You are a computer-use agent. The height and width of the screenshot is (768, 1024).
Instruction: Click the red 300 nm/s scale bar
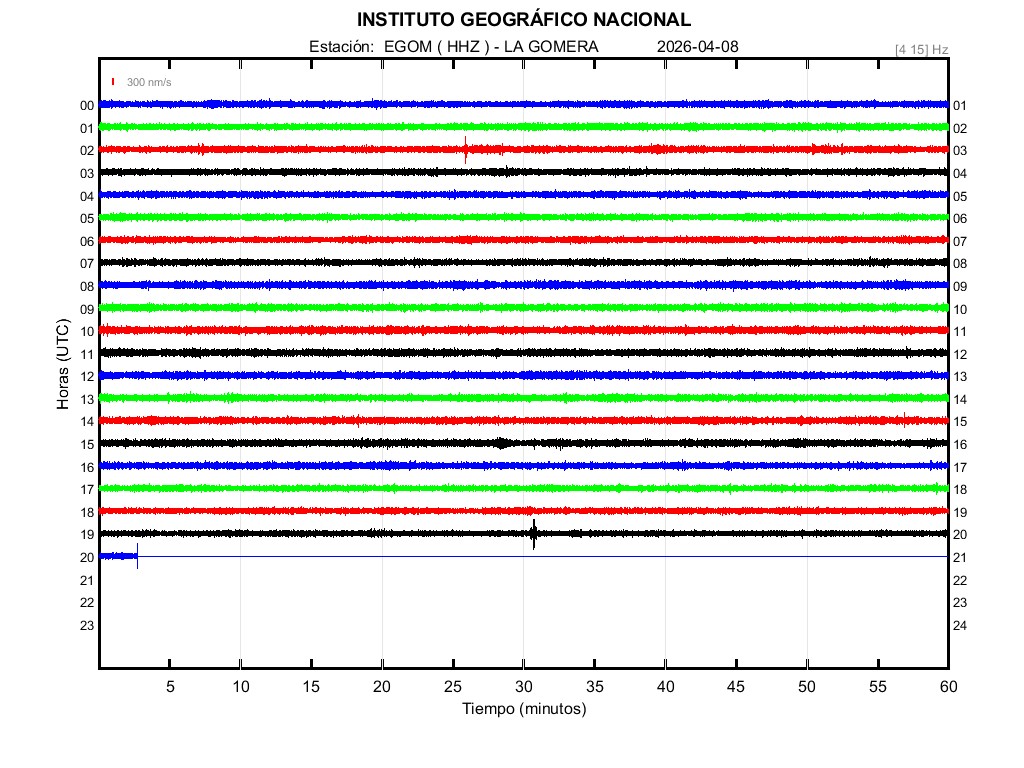[114, 82]
